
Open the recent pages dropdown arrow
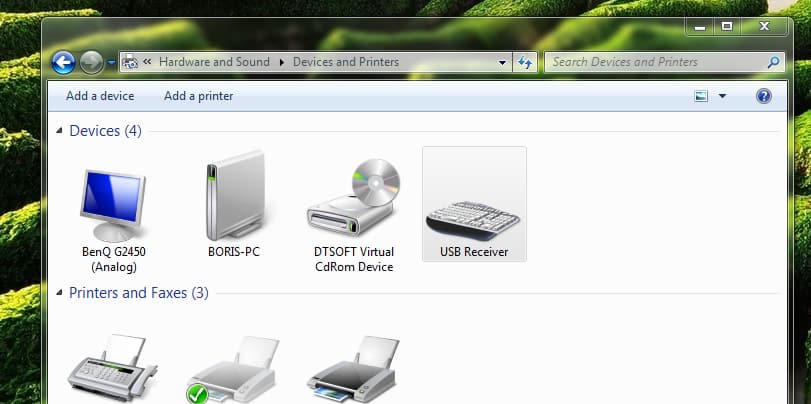[x=111, y=62]
